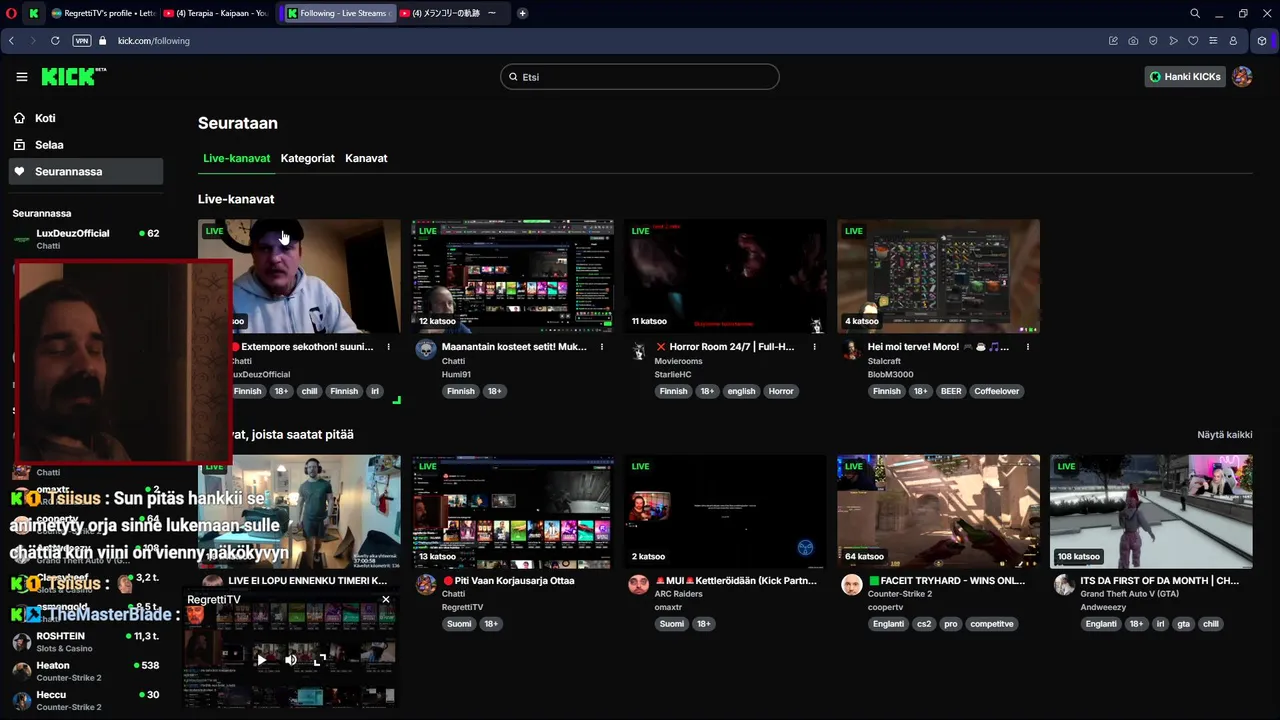
Task: Open options menu for Extempore sekothon stream
Action: pyautogui.click(x=389, y=347)
